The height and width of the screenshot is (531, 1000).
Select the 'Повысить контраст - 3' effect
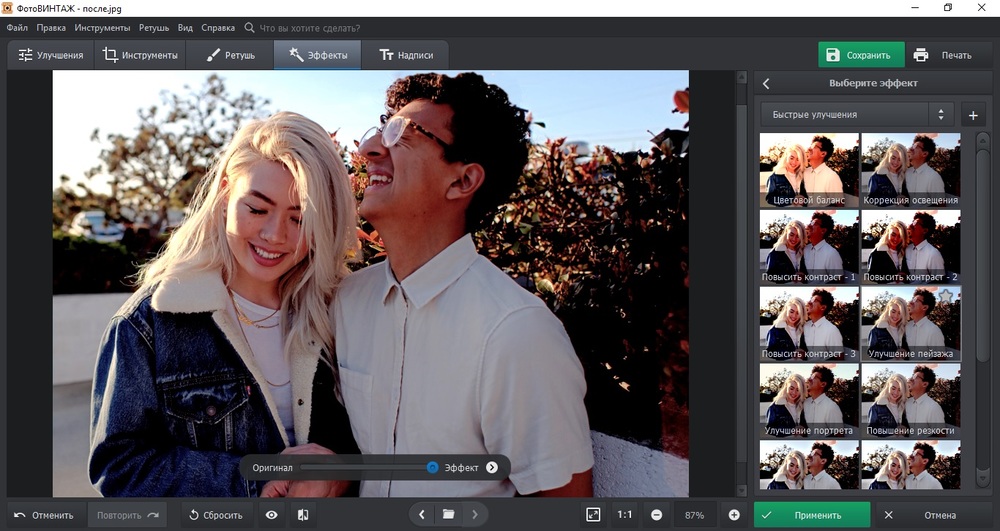[x=809, y=324]
